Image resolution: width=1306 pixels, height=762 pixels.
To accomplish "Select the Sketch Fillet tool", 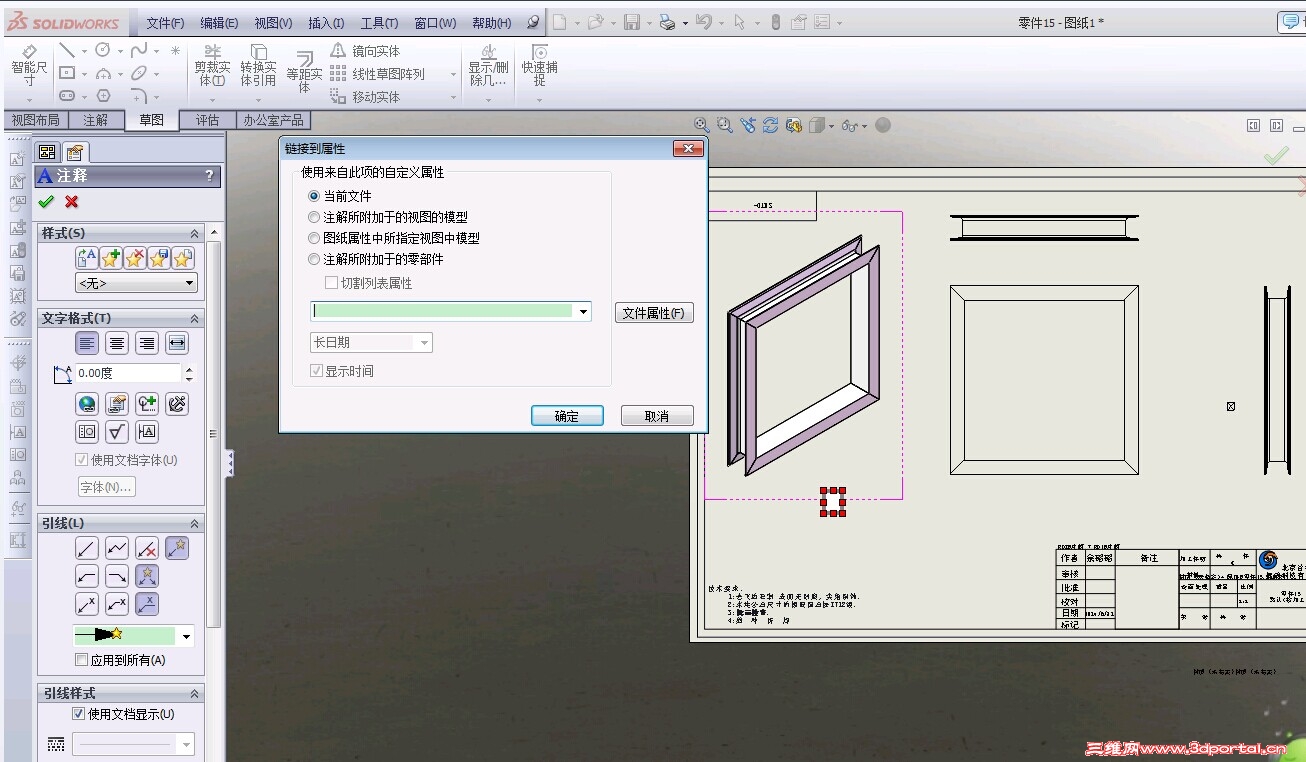I will pos(139,96).
